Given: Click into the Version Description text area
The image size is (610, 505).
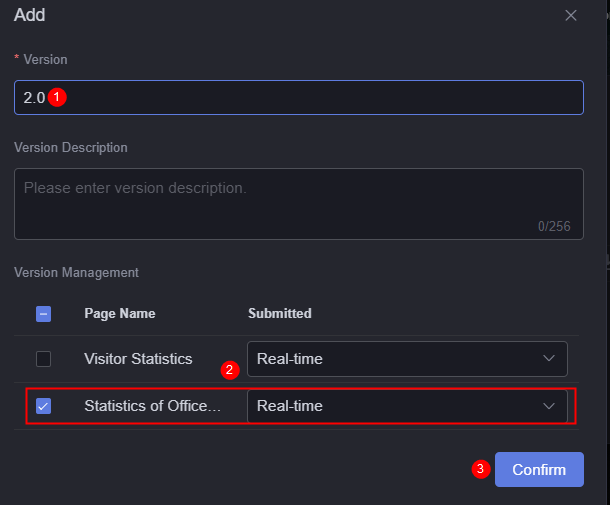Looking at the screenshot, I should click(x=299, y=204).
